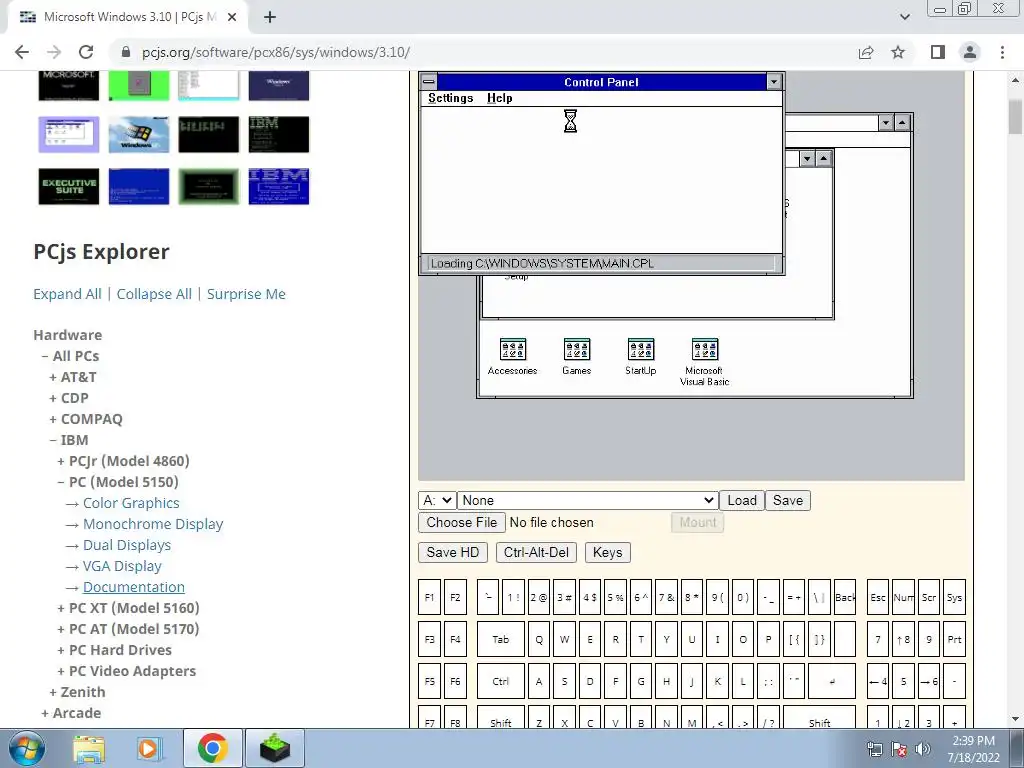Click the page vertical scrollbar thumb
Image resolution: width=1024 pixels, height=768 pixels.
1015,116
